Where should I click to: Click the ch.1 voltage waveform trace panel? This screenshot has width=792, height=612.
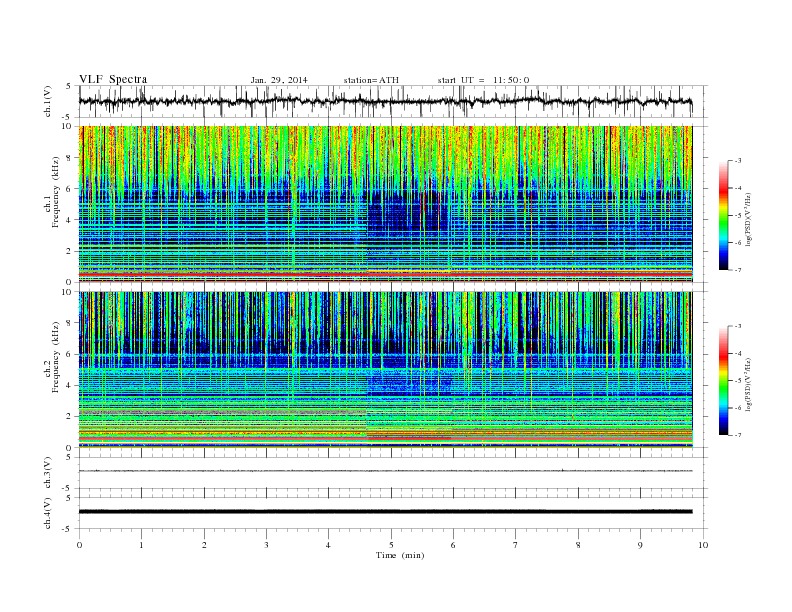click(393, 102)
